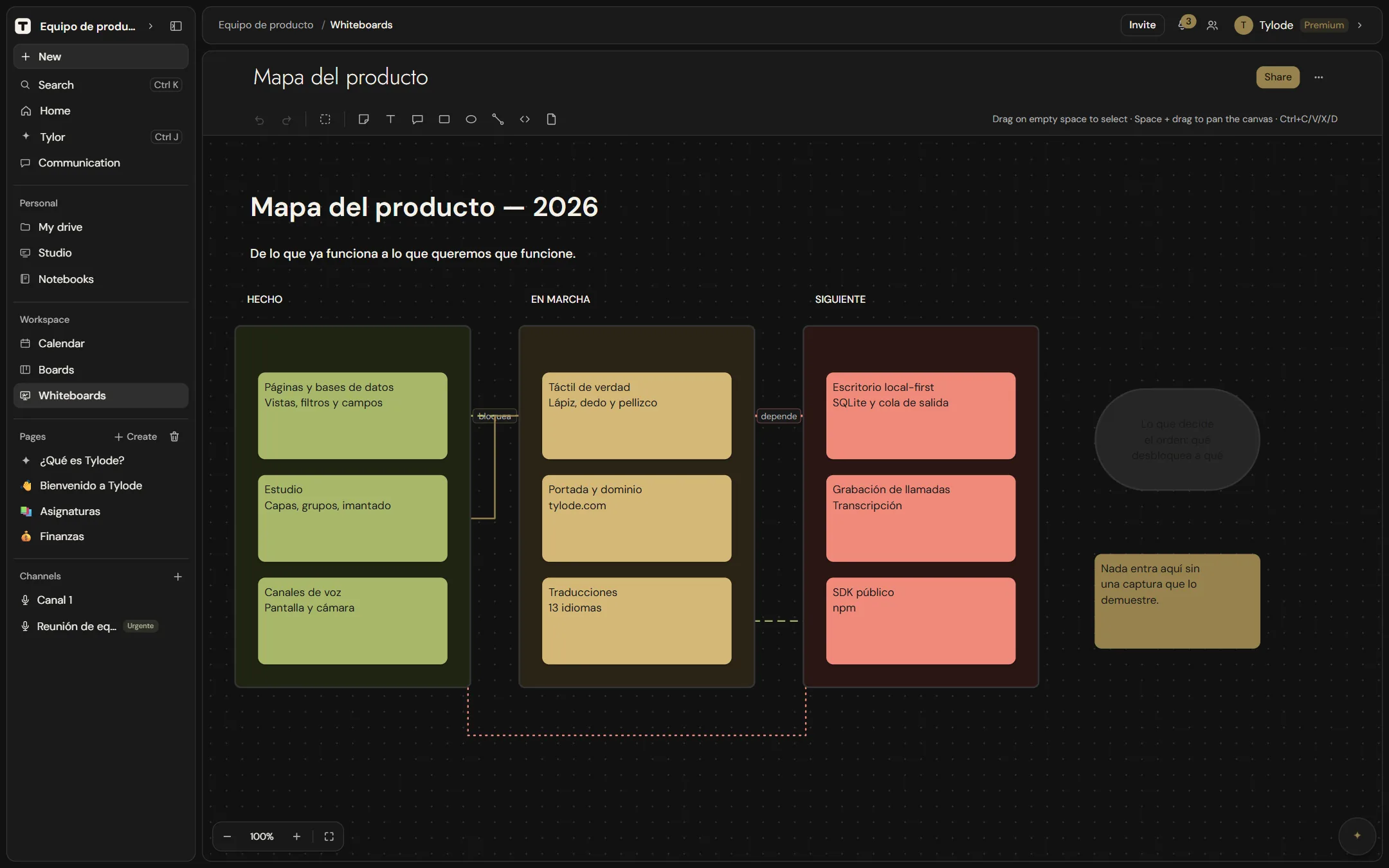
Task: Click the Share button
Action: click(x=1278, y=77)
